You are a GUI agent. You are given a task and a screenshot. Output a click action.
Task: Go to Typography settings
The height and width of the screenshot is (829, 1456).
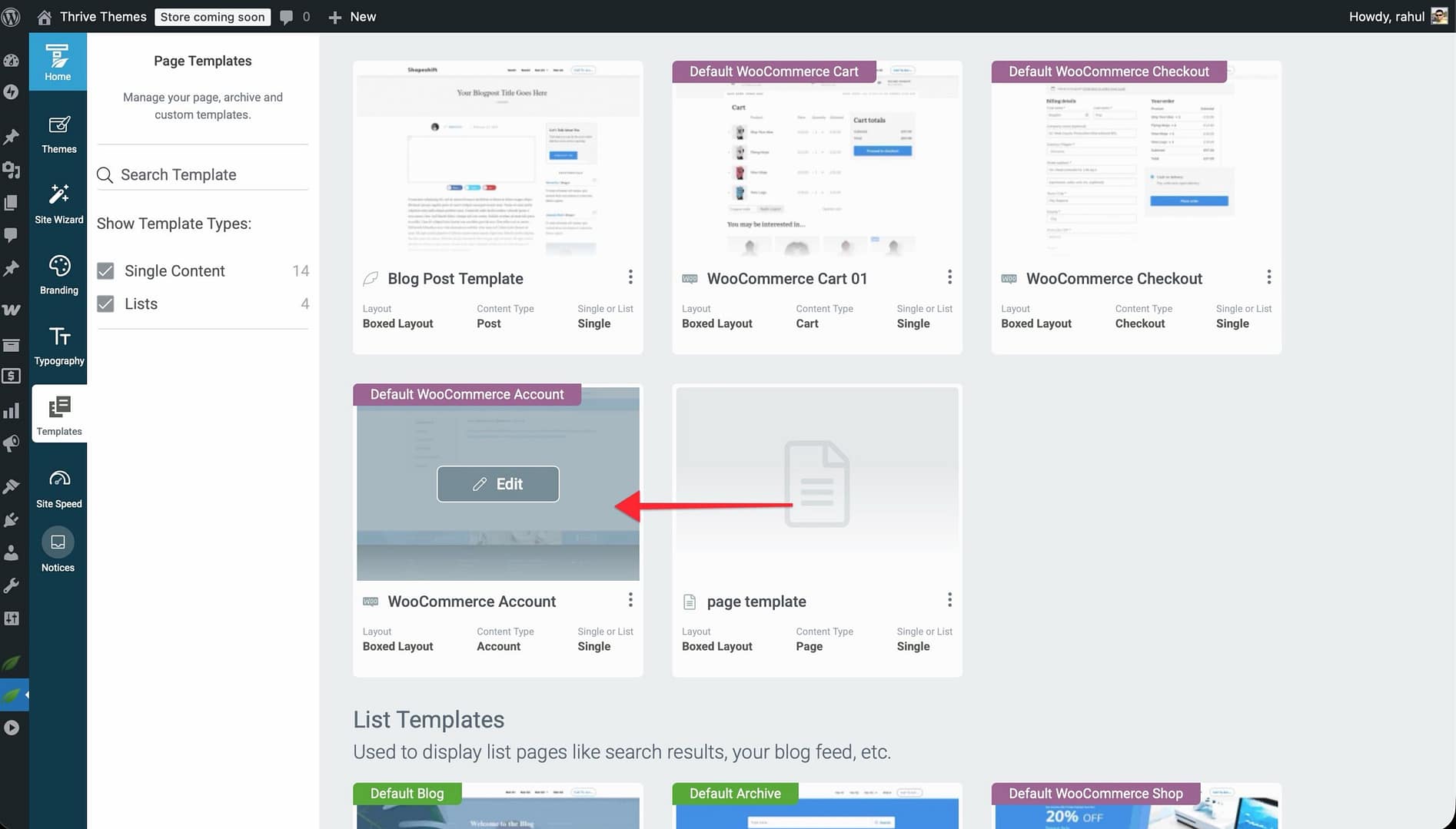(x=58, y=345)
